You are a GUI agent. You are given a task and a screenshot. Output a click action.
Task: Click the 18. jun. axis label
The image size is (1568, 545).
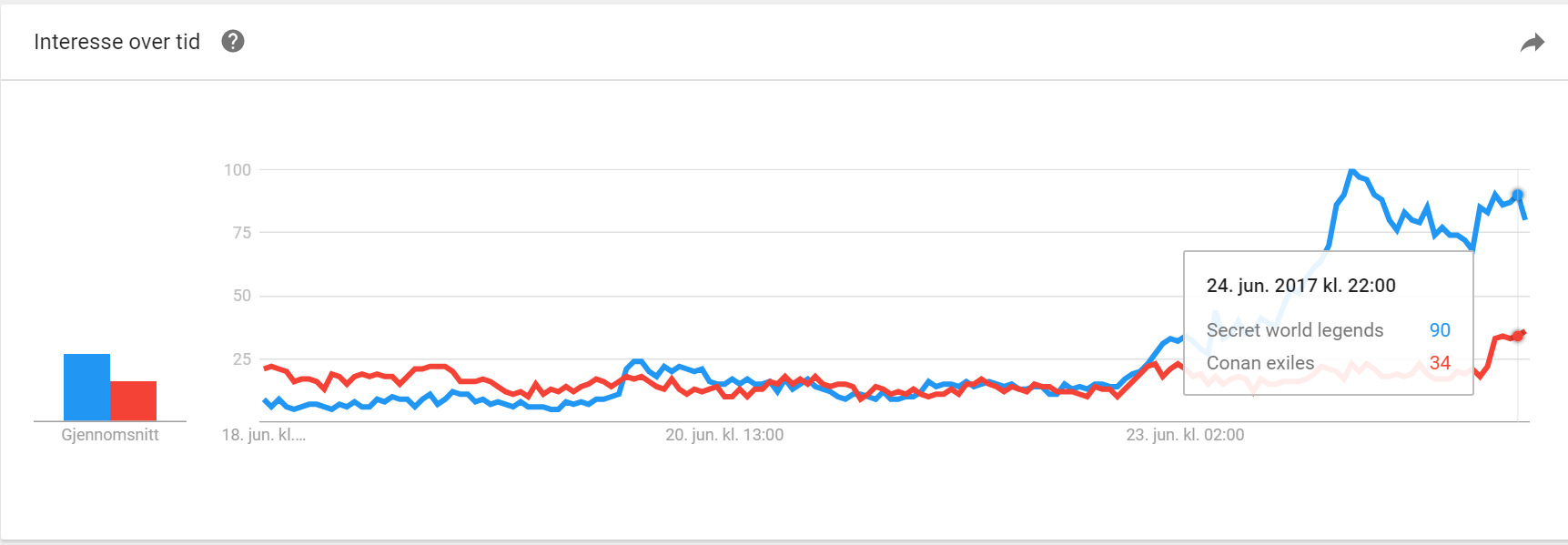point(264,435)
